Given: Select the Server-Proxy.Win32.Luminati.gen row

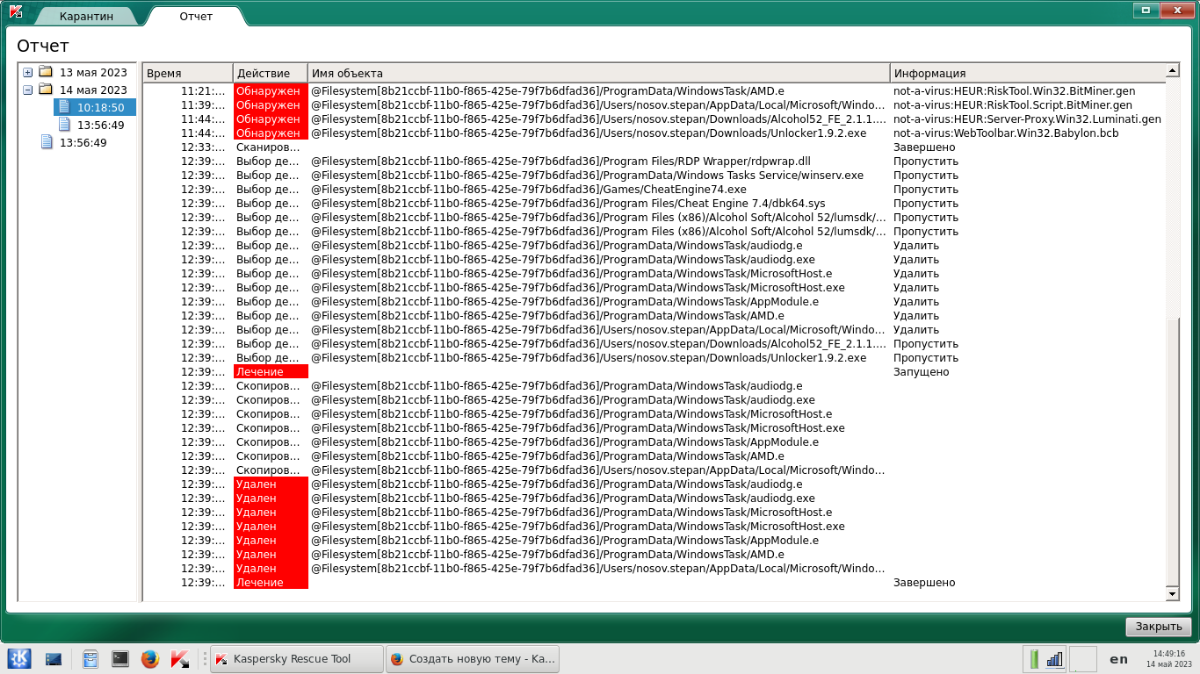Looking at the screenshot, I should click(x=655, y=118).
